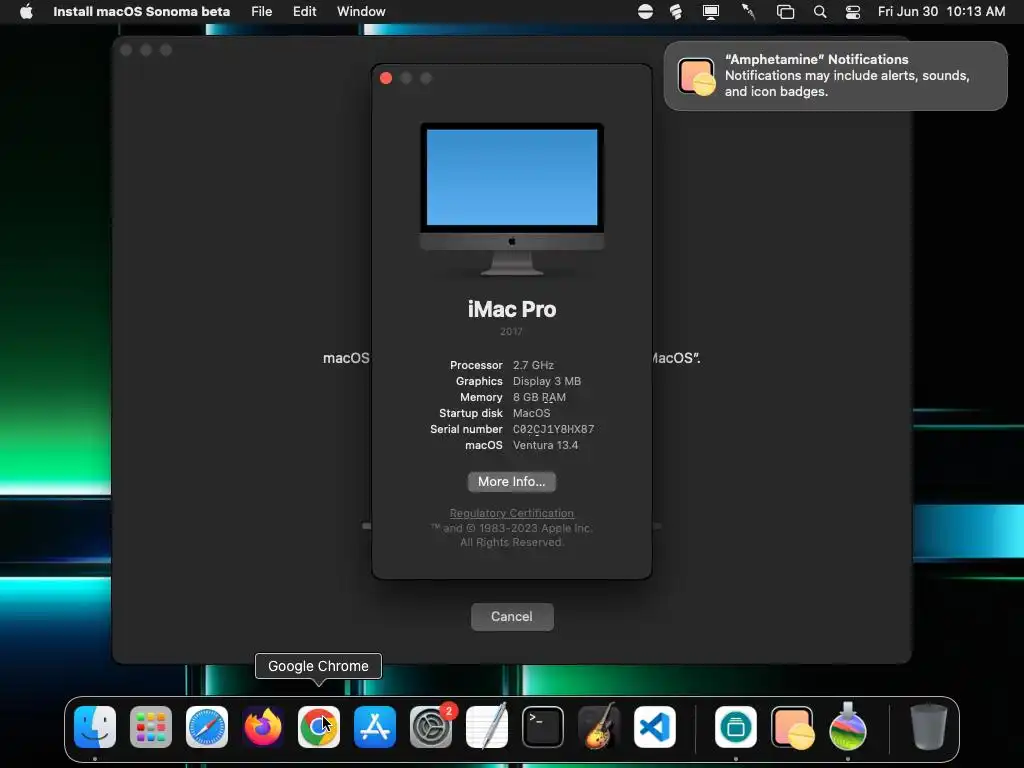Click the Amphetamine Notifications banner
This screenshot has width=1024, height=768.
pos(835,76)
